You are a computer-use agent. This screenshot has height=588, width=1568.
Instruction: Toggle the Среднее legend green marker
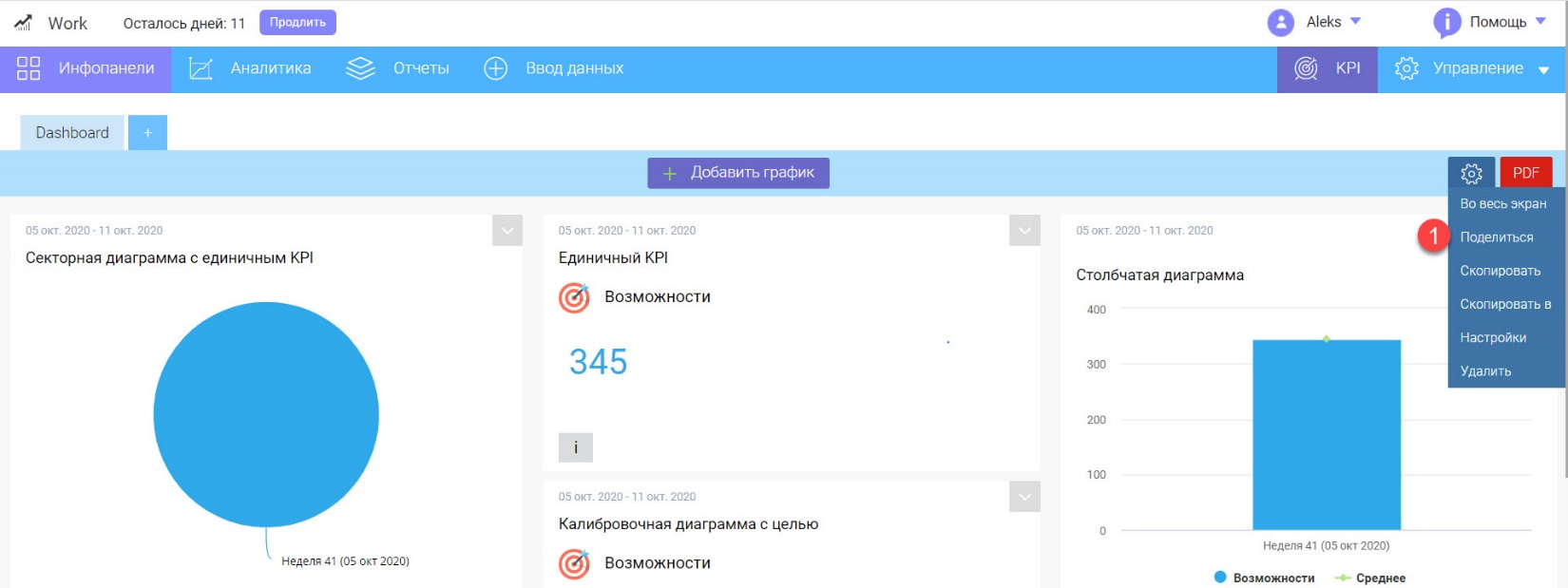[x=1343, y=578]
